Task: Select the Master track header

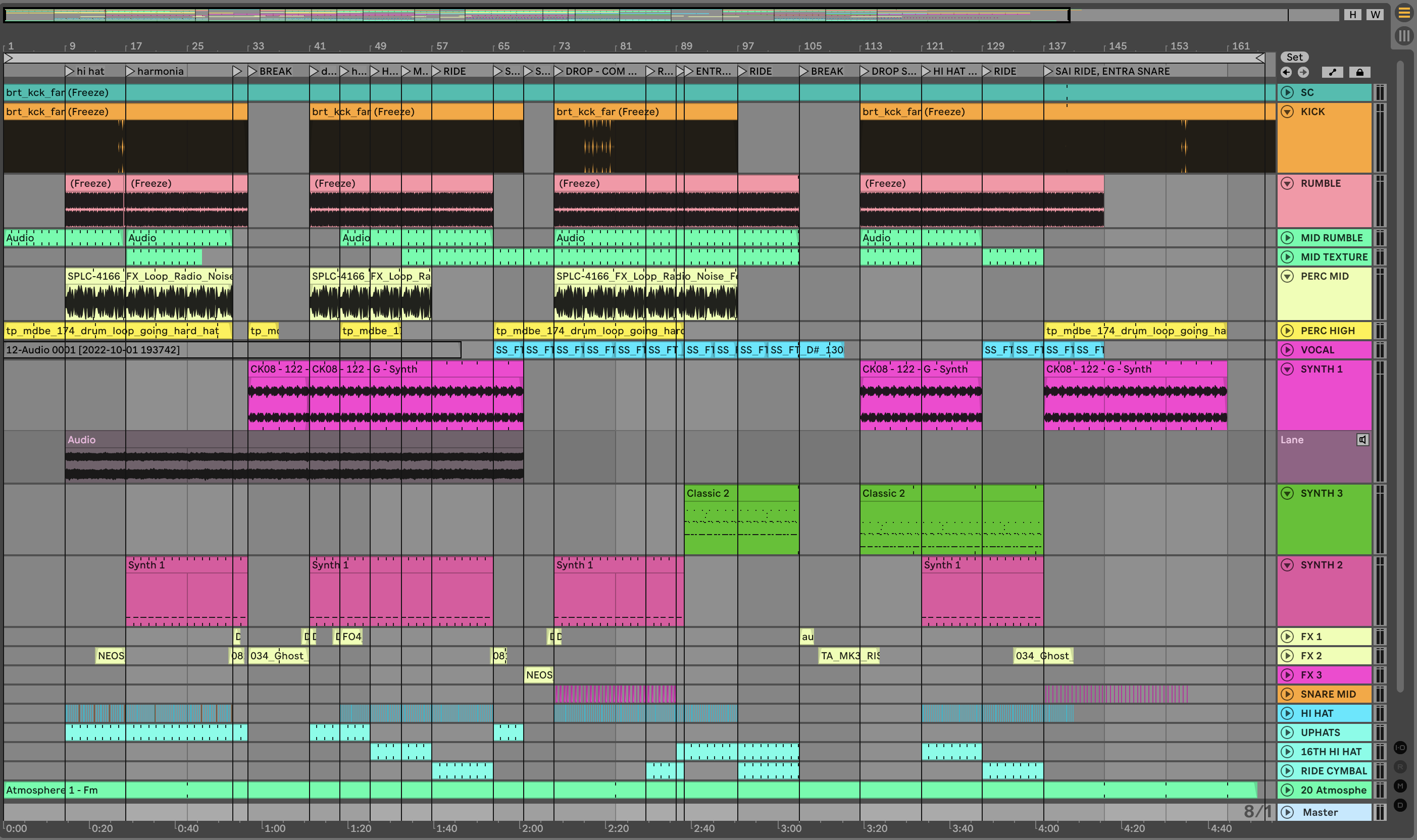Action: coord(1320,812)
